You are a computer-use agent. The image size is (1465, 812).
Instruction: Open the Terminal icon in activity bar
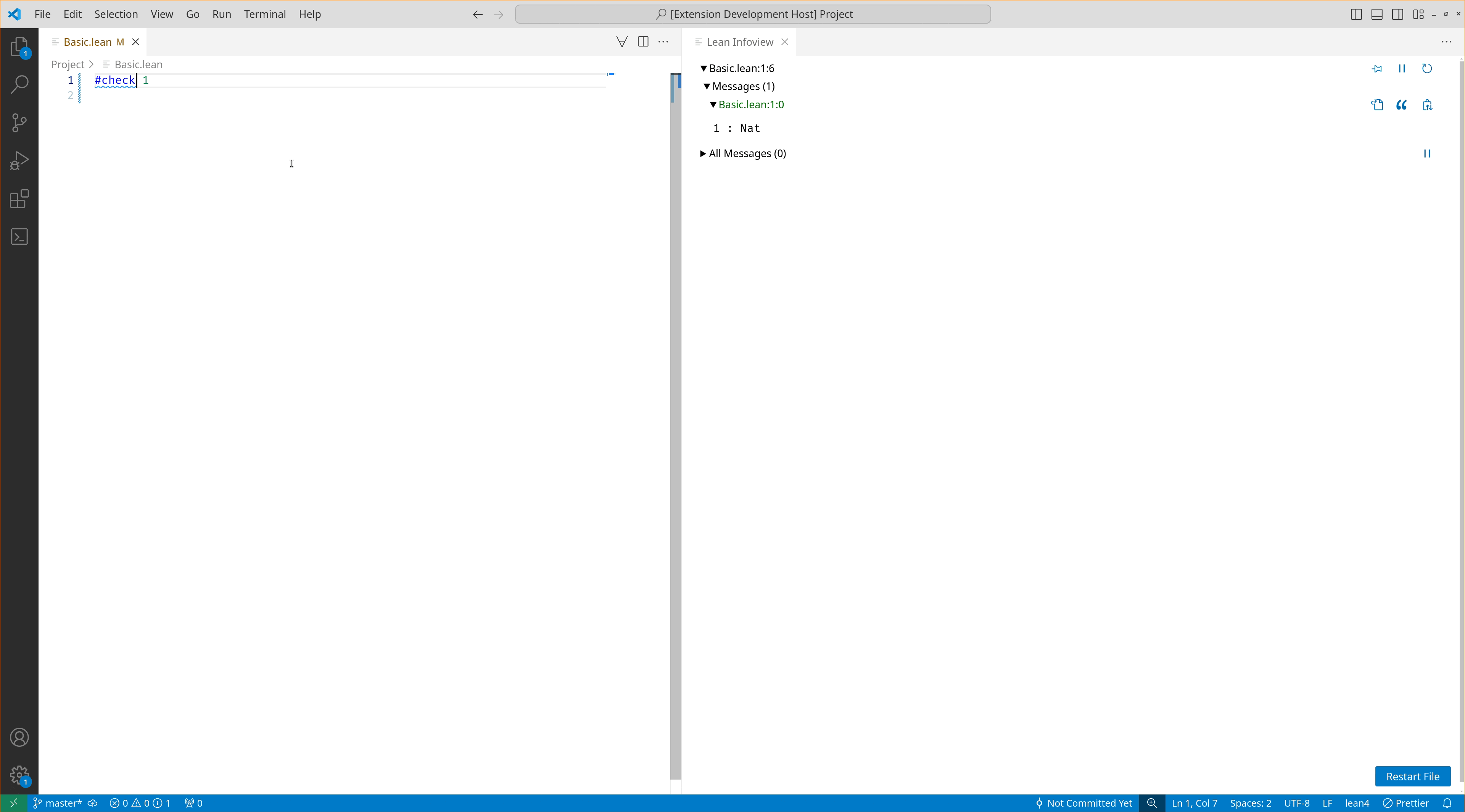click(x=19, y=236)
